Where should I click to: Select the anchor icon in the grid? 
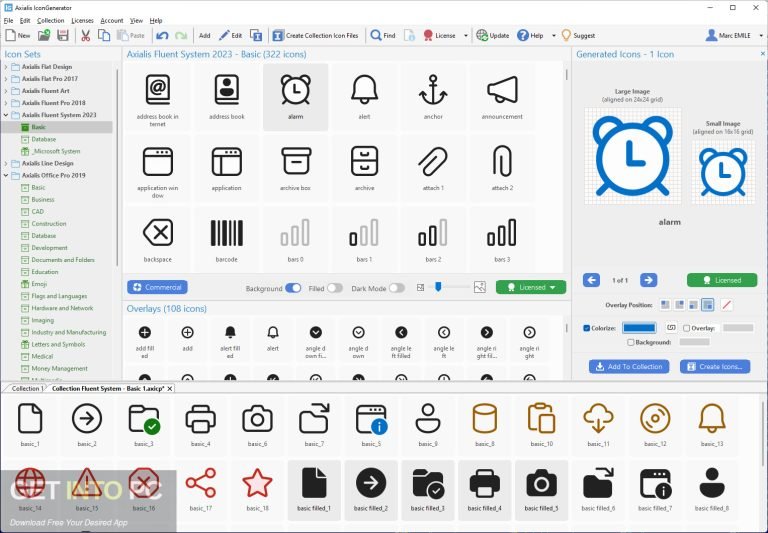[x=433, y=97]
